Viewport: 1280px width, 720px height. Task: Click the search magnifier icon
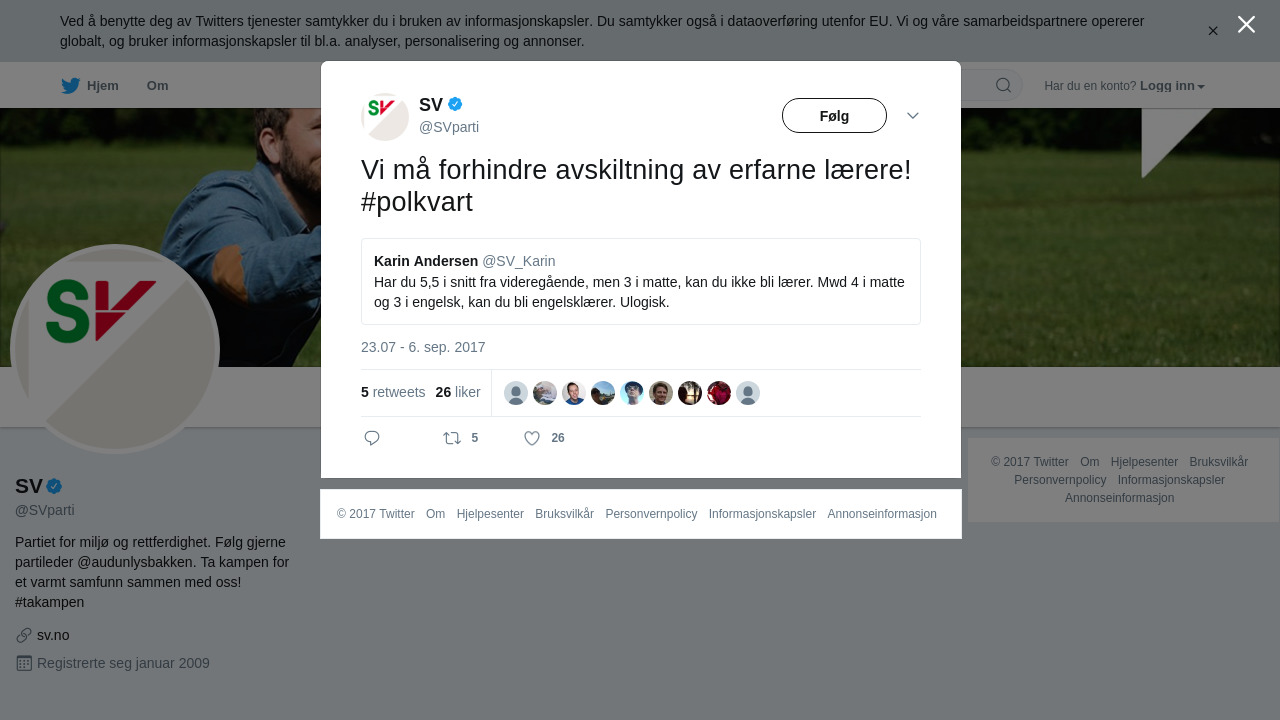point(1003,85)
